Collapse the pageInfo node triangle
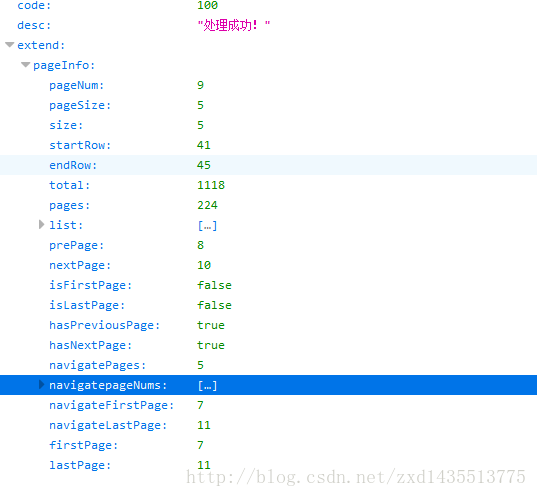The width and height of the screenshot is (537, 497). click(x=26, y=65)
